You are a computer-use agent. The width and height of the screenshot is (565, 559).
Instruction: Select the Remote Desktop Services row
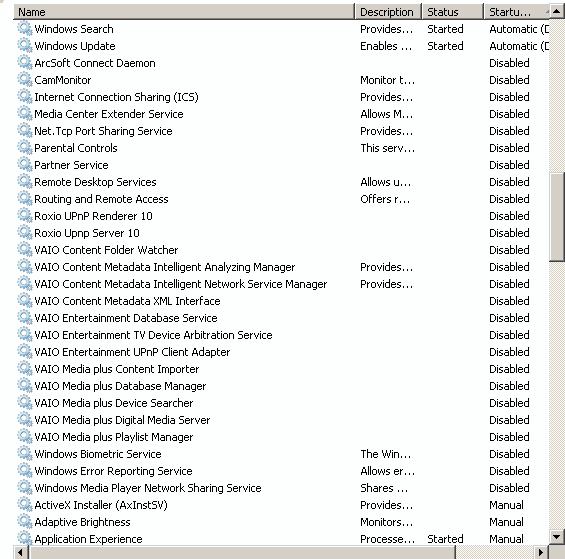point(281,182)
